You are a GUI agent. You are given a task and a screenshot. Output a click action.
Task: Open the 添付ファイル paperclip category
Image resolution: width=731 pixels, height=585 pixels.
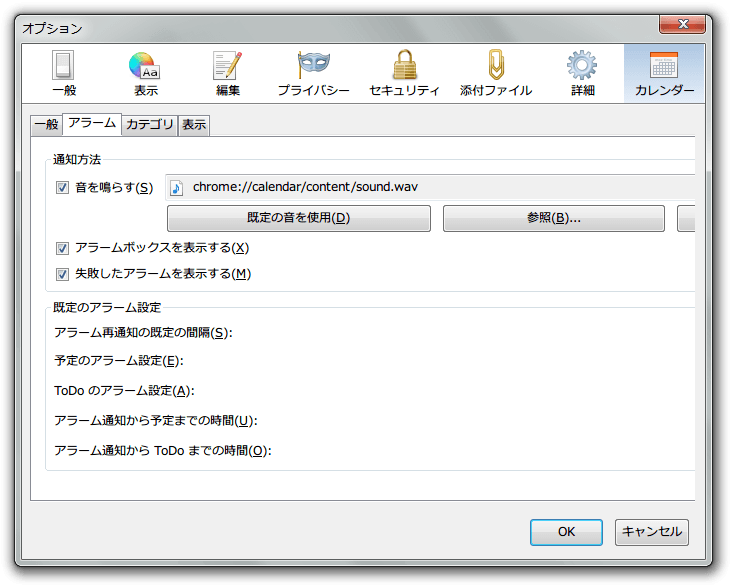495,75
